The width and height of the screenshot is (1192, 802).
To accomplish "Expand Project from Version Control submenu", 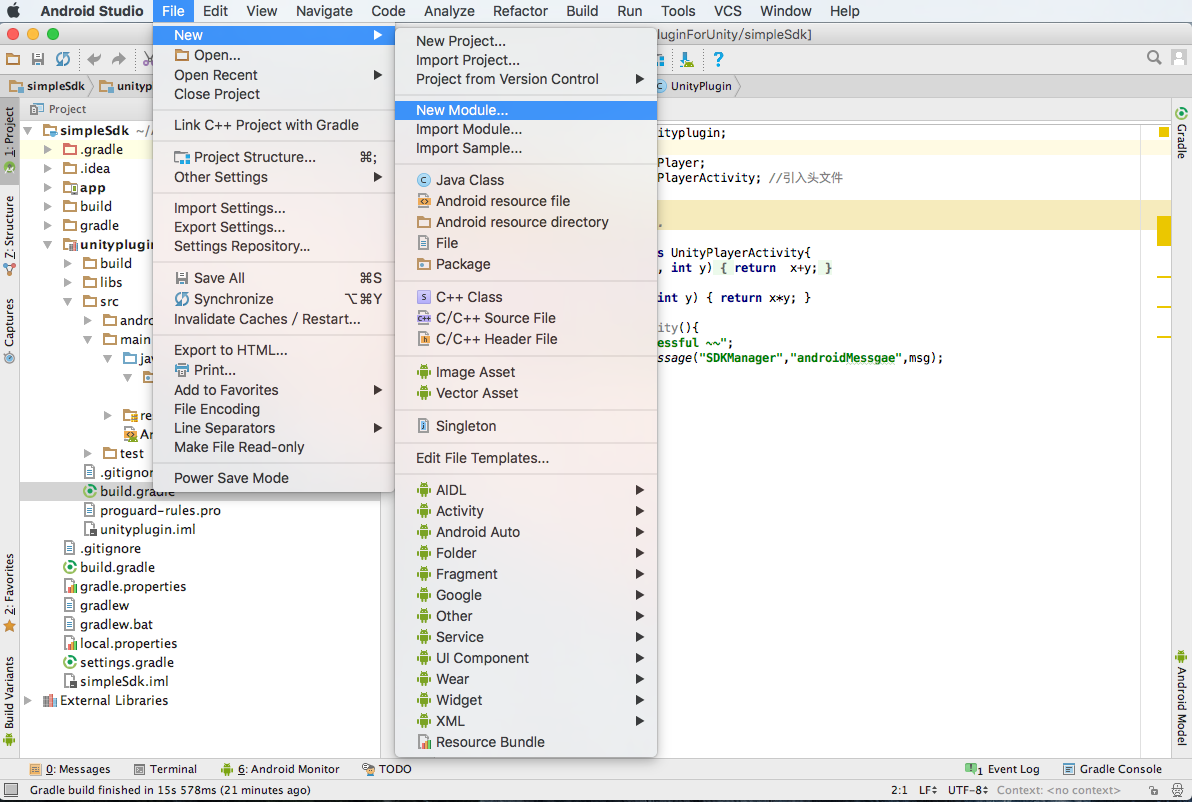I will coord(526,79).
